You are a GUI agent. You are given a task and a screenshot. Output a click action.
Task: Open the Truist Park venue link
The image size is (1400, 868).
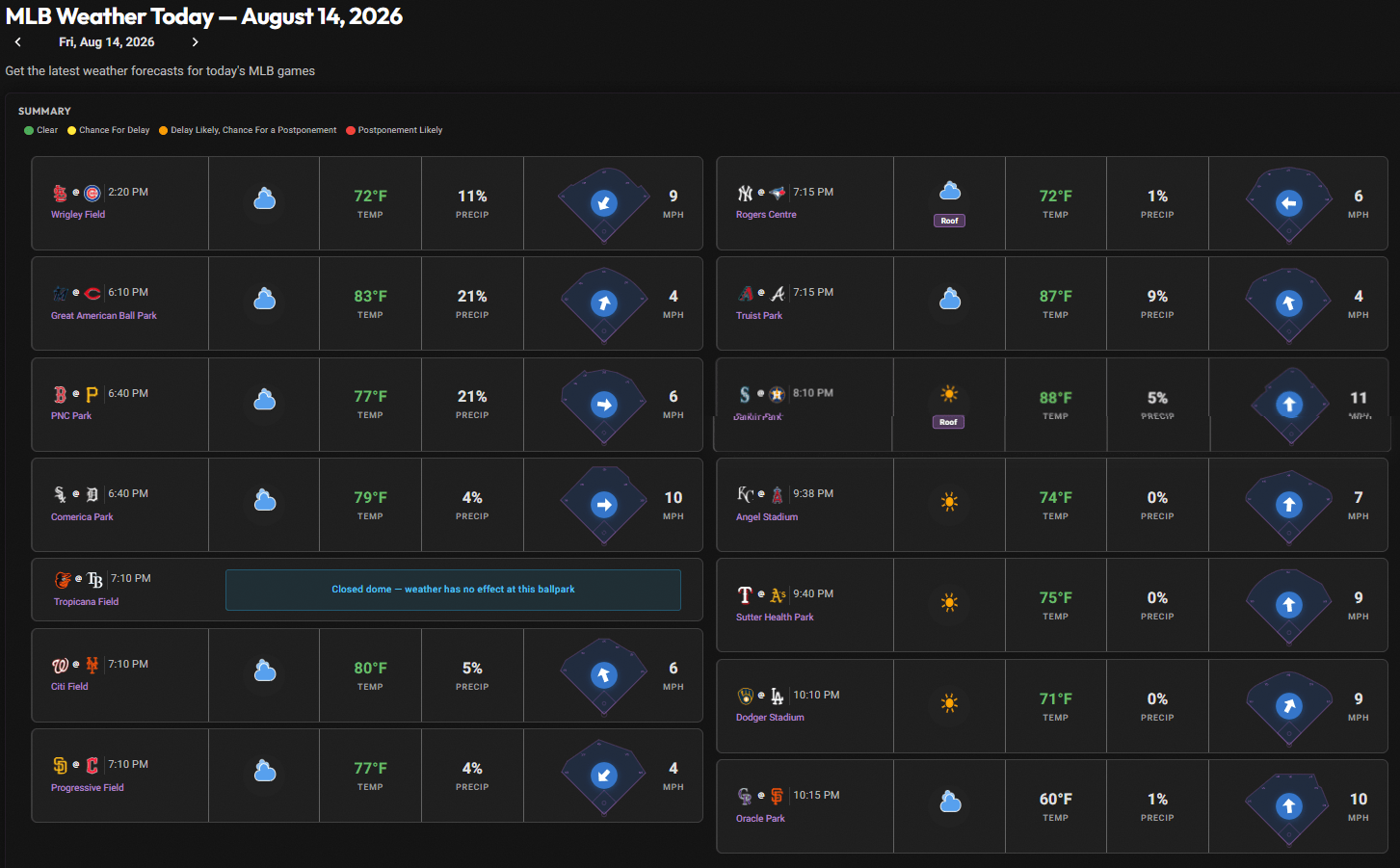(759, 316)
